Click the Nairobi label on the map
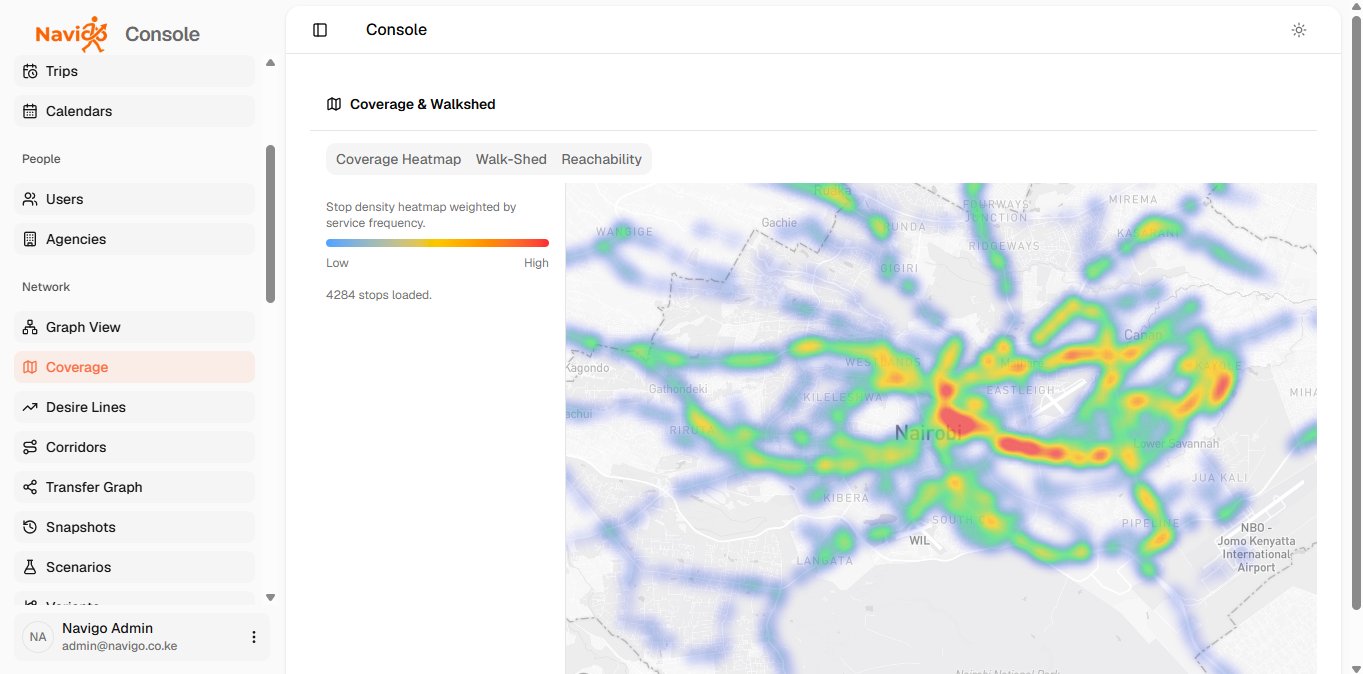The width and height of the screenshot is (1363, 674). tap(928, 433)
